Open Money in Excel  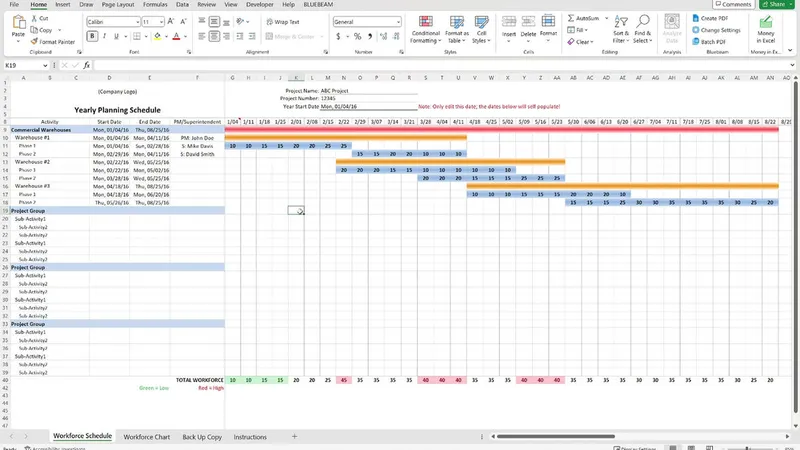pos(765,30)
